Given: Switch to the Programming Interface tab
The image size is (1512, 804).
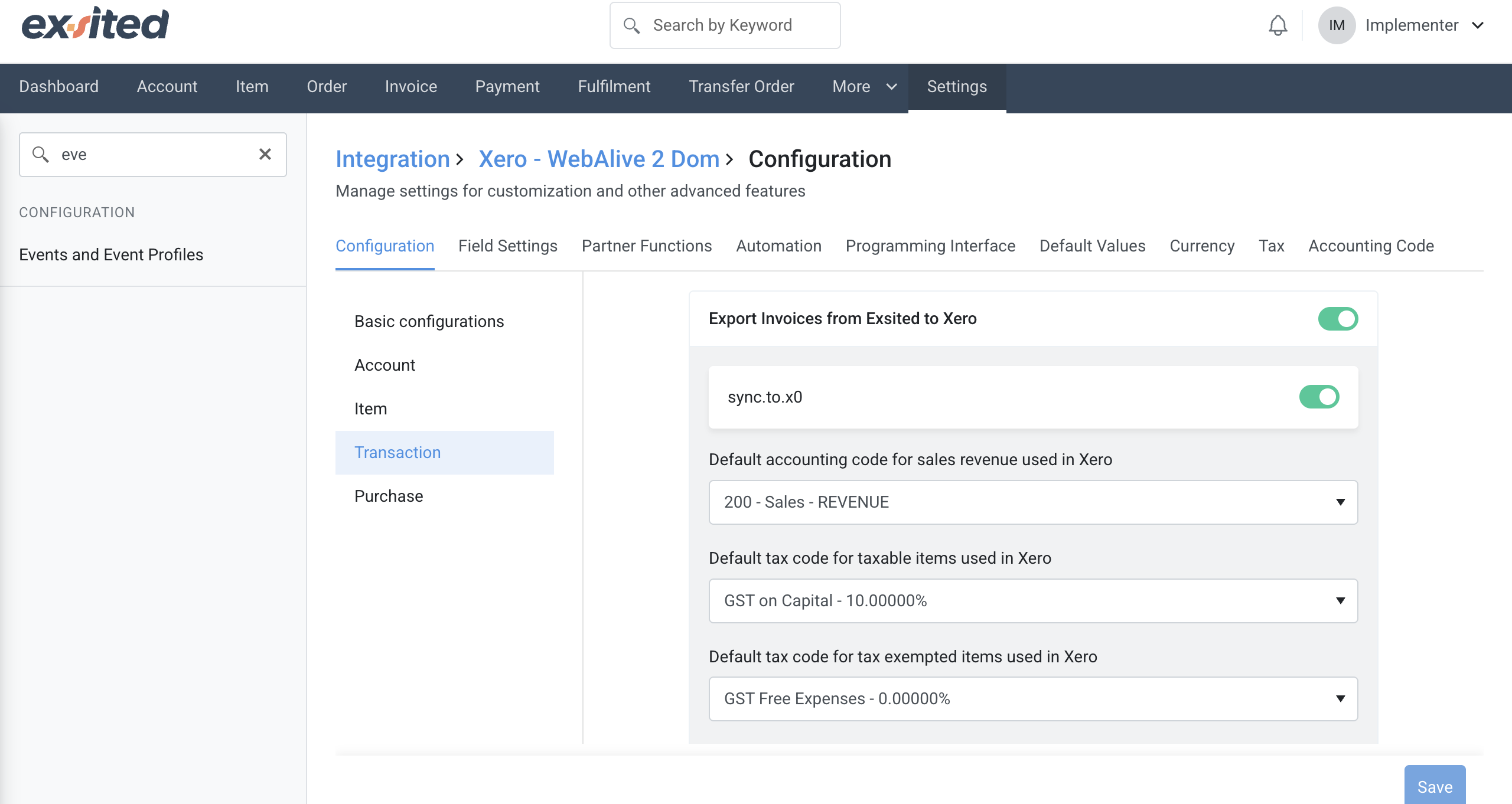Looking at the screenshot, I should coord(930,246).
